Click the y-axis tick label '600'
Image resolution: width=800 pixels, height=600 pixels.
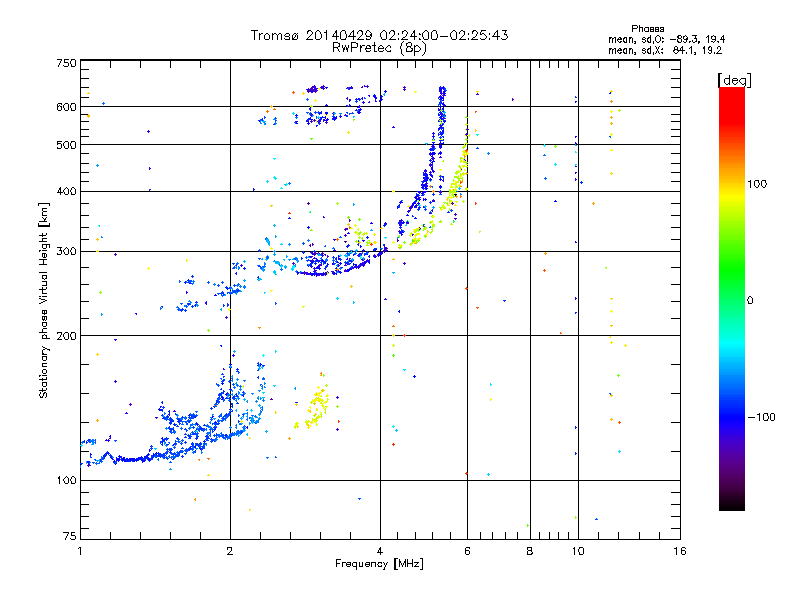pyautogui.click(x=66, y=107)
